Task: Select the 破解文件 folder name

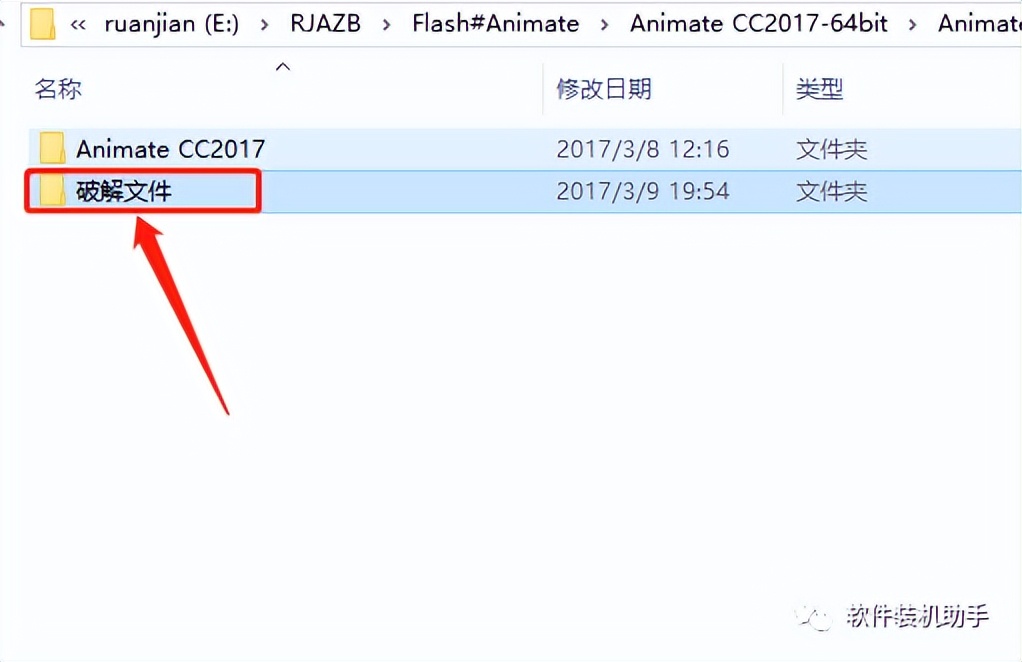Action: coord(124,192)
